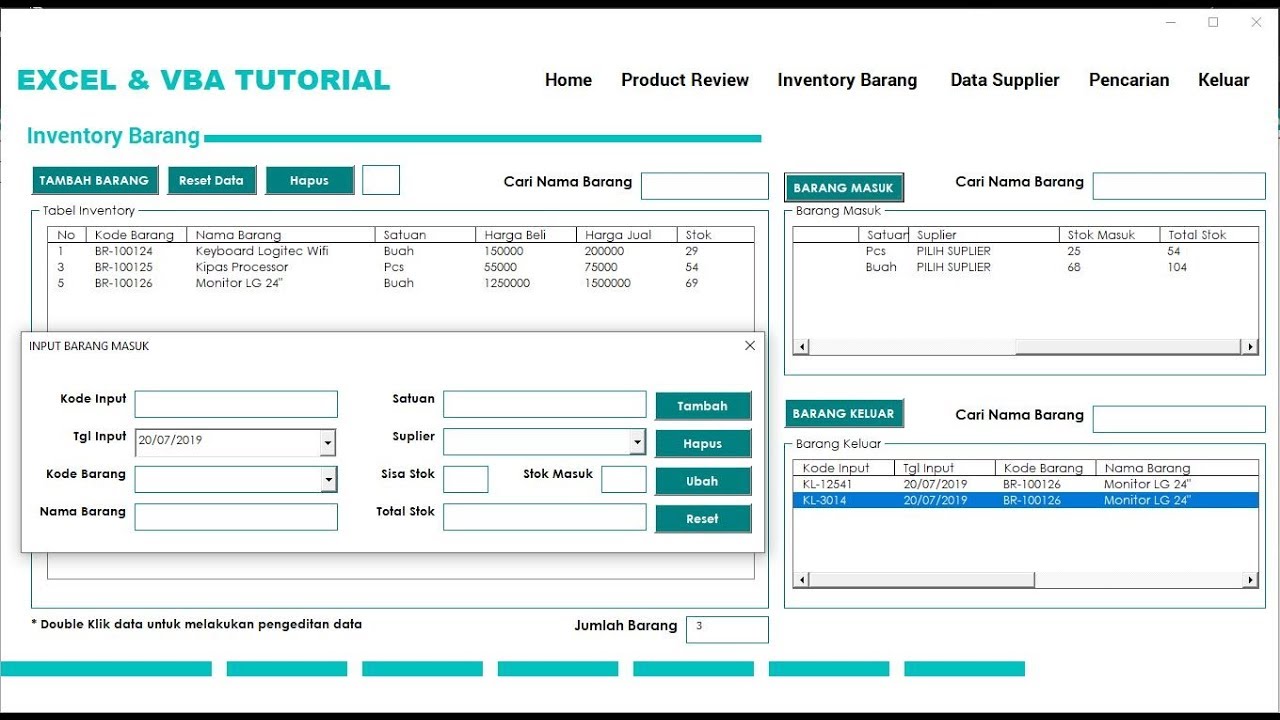The width and height of the screenshot is (1280, 720).
Task: Focus the Sisa Stok field
Action: [x=466, y=479]
